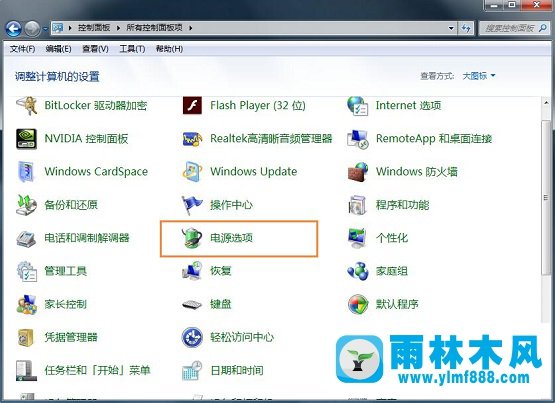This screenshot has width=555, height=403.
Task: Open 操作中心 flag icon
Action: tap(192, 205)
